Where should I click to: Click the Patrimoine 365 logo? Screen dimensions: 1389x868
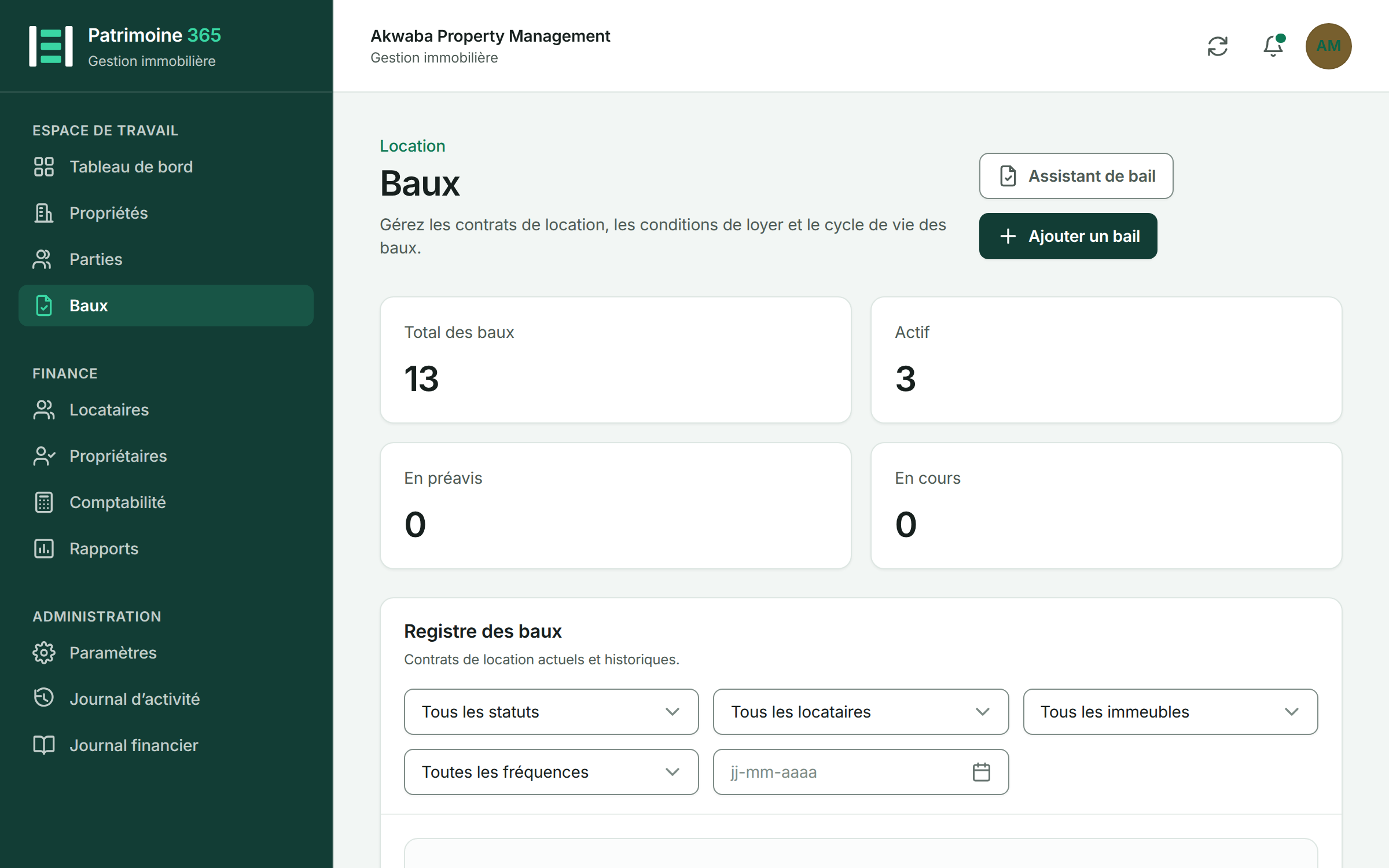pyautogui.click(x=51, y=46)
